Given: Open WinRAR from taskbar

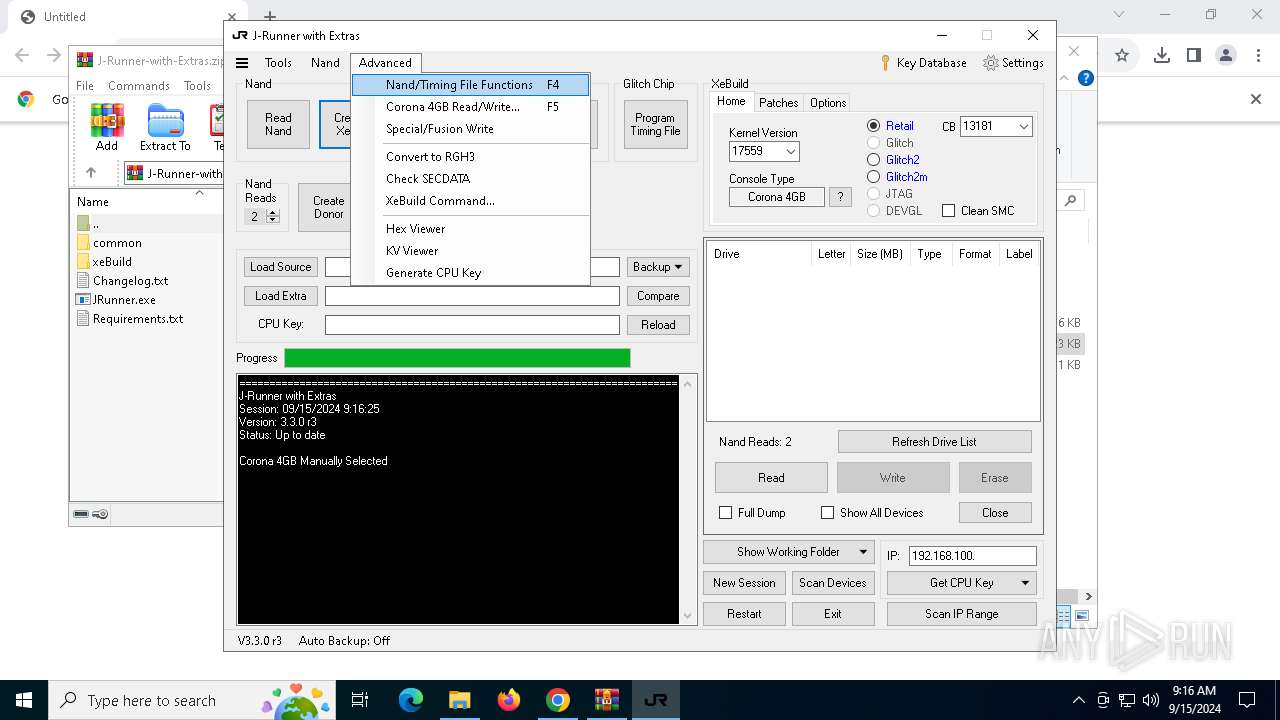Looking at the screenshot, I should (x=606, y=700).
